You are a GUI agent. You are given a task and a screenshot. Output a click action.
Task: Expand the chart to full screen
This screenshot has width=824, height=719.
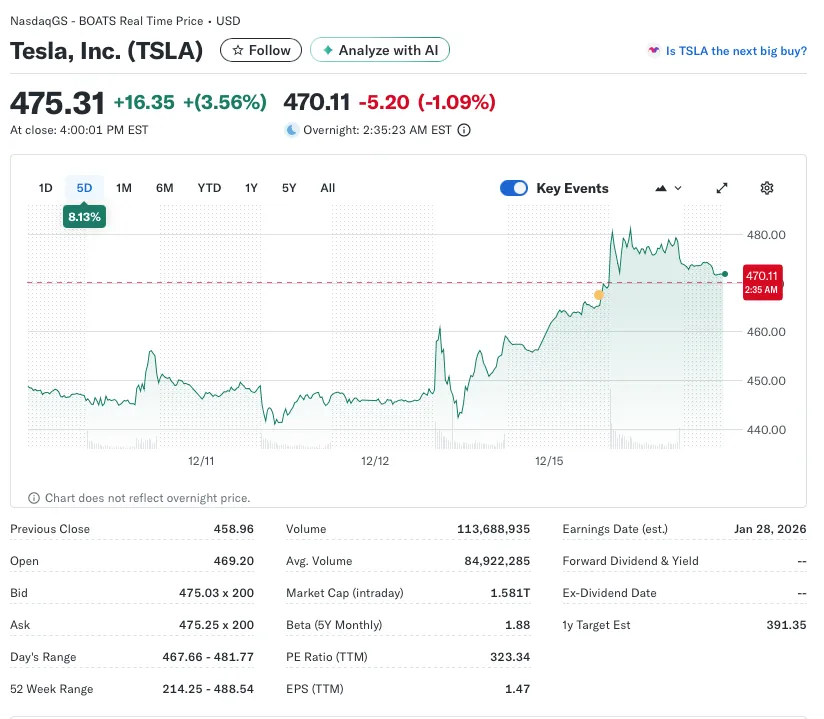tap(723, 188)
